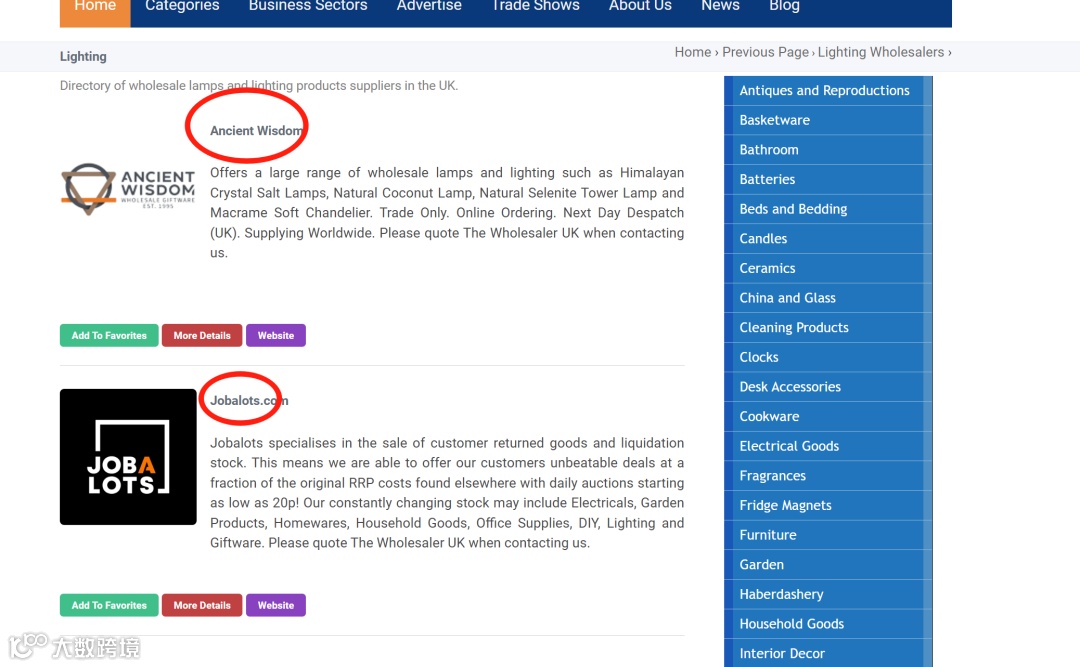Go to the Advertise menu item
This screenshot has height=667, width=1080.
(428, 6)
